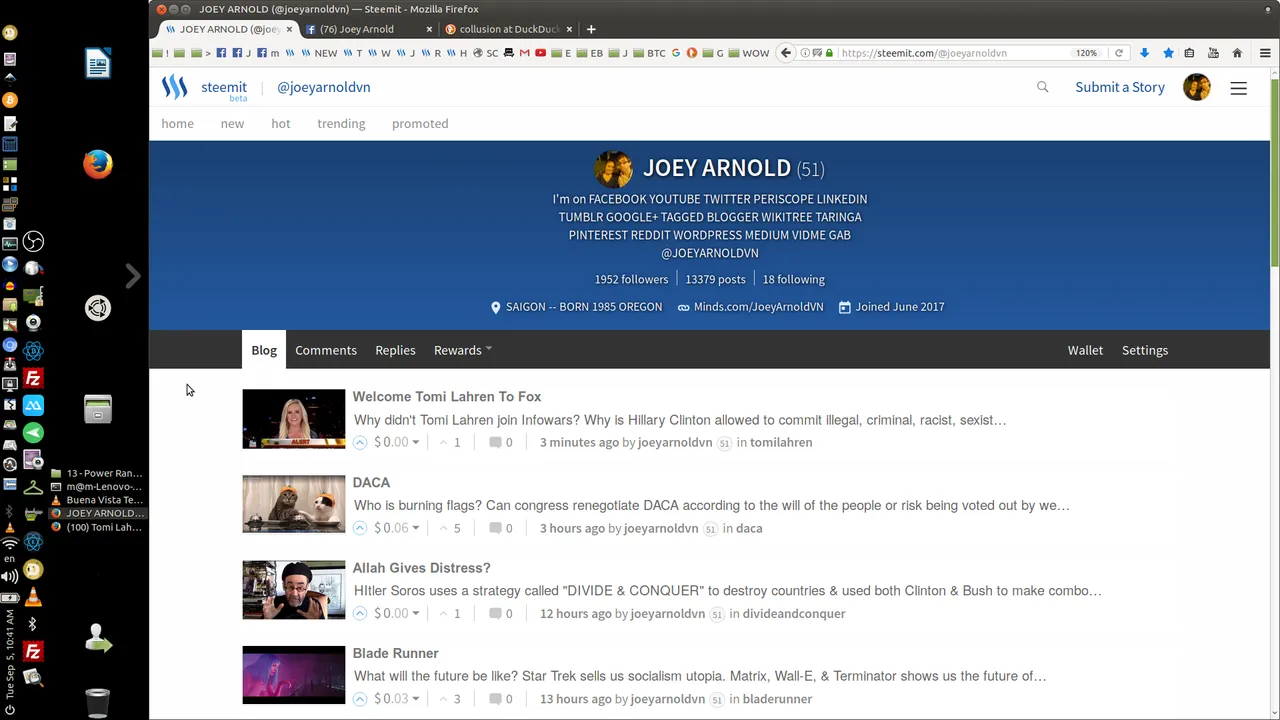
Task: Click the 18 following link
Action: coord(793,279)
